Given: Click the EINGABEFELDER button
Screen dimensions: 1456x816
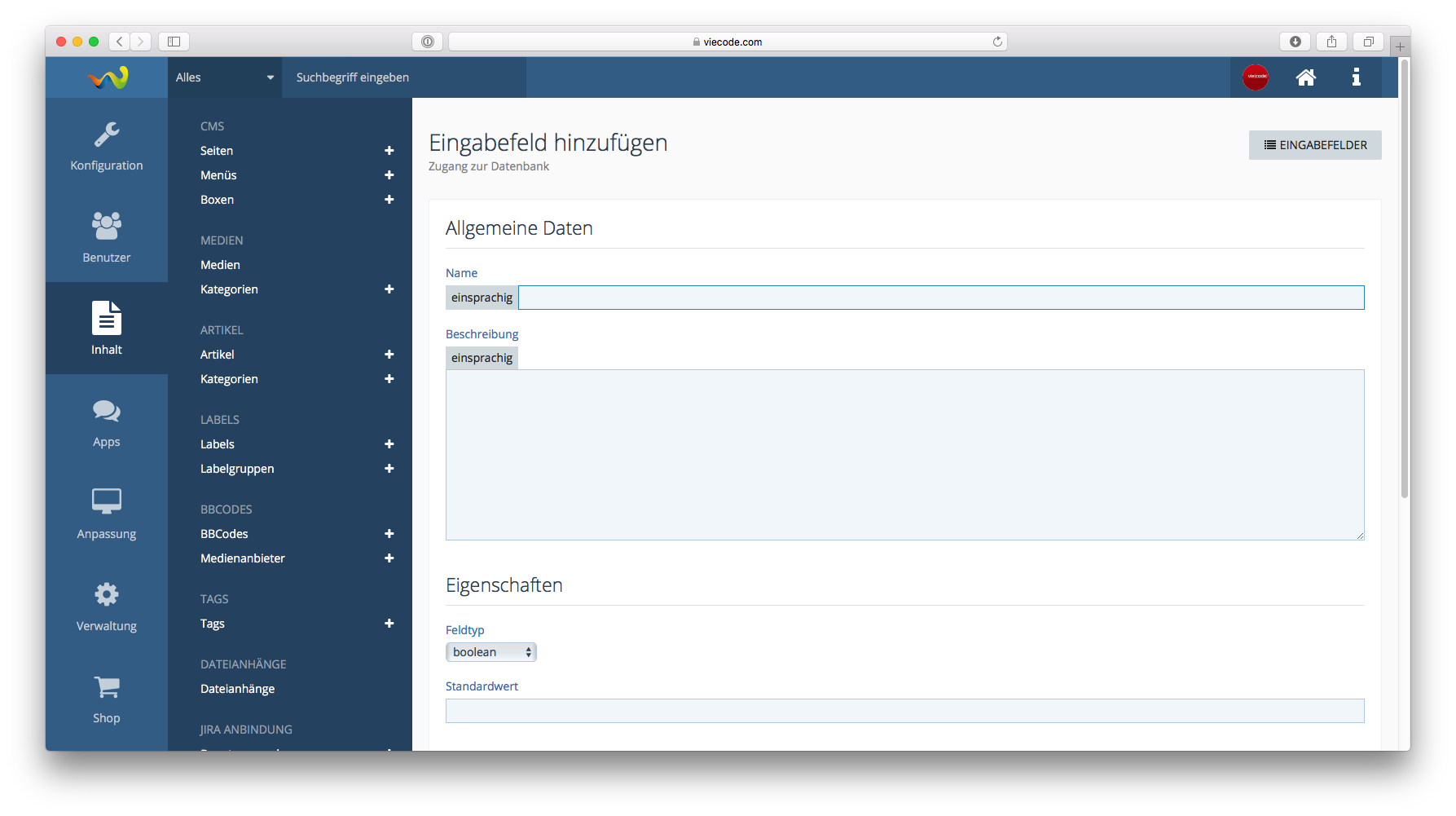Looking at the screenshot, I should click(1314, 145).
